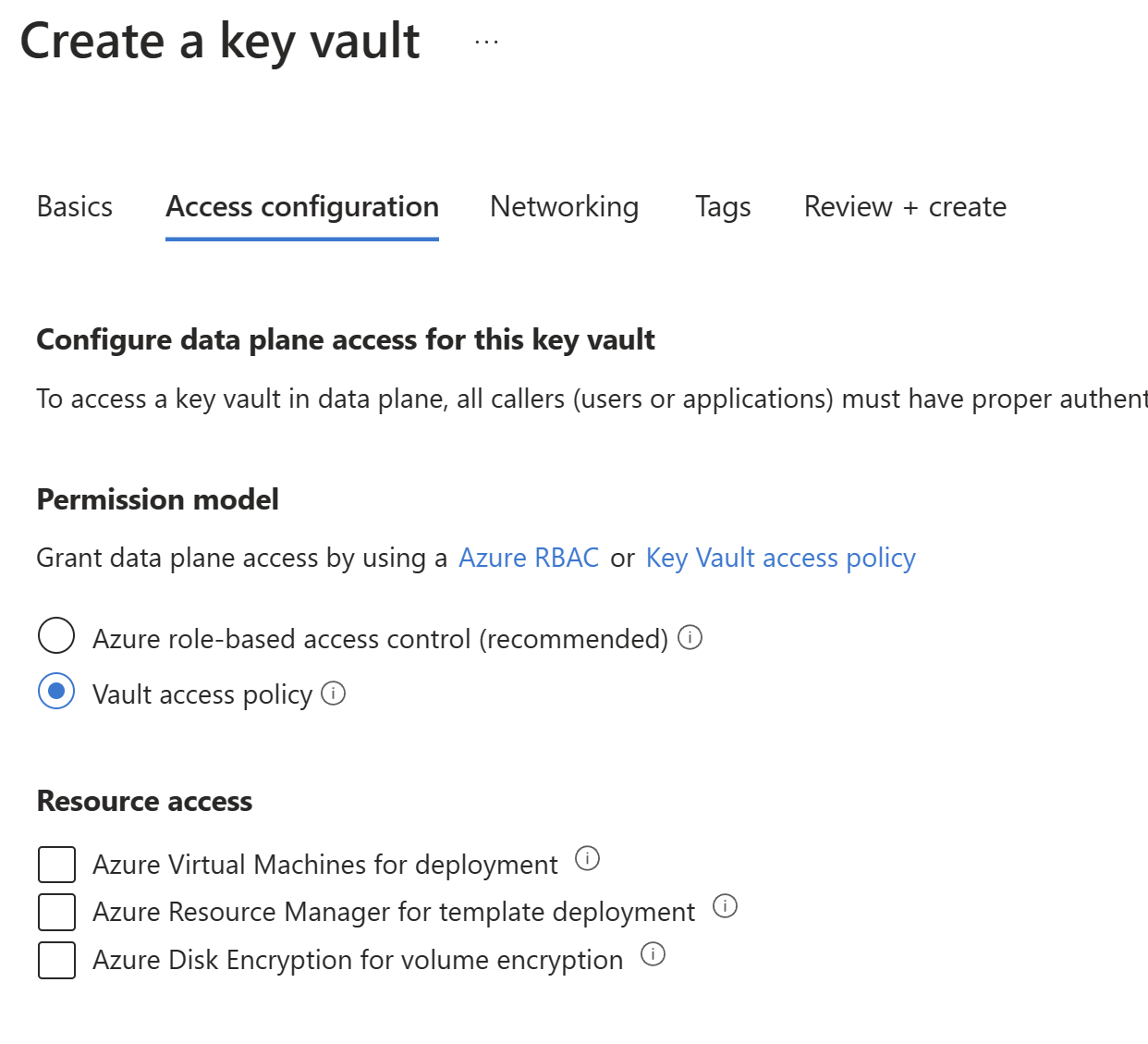Screen dimensions: 1148x1044
Task: Click the info icon for Azure Disk Encryption
Action: (x=652, y=954)
